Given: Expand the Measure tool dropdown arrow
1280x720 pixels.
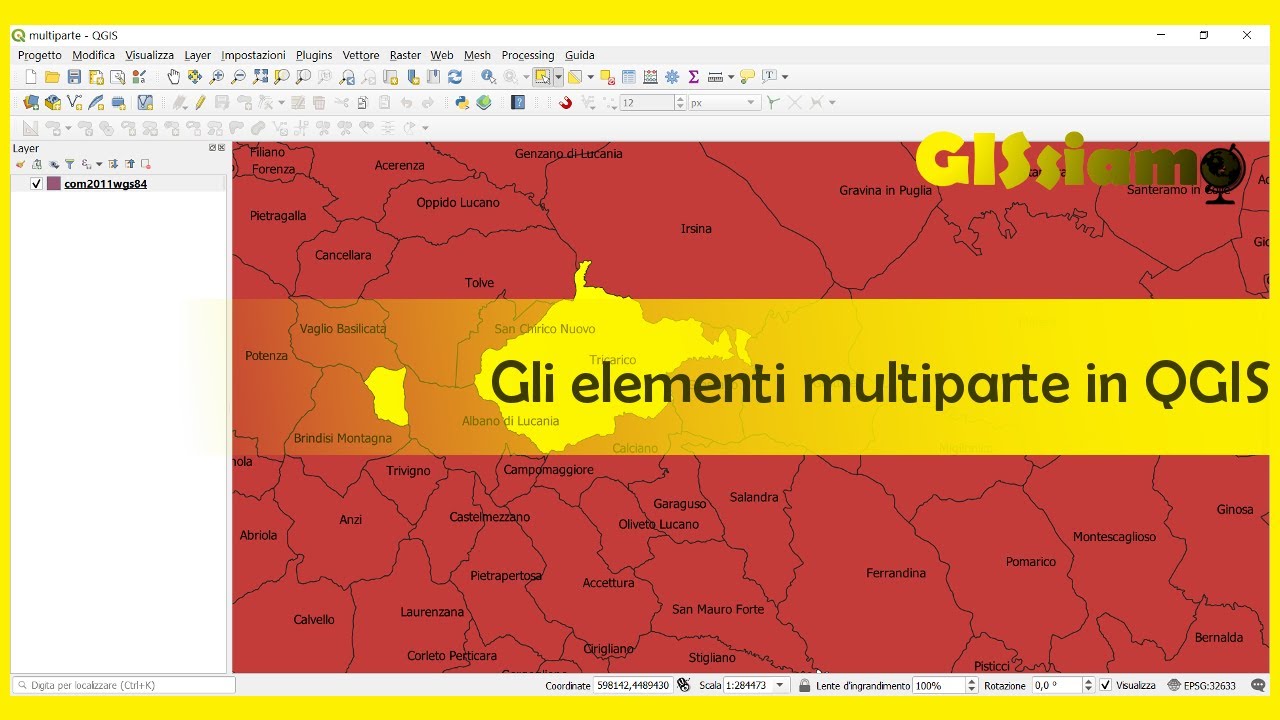Looking at the screenshot, I should (731, 77).
